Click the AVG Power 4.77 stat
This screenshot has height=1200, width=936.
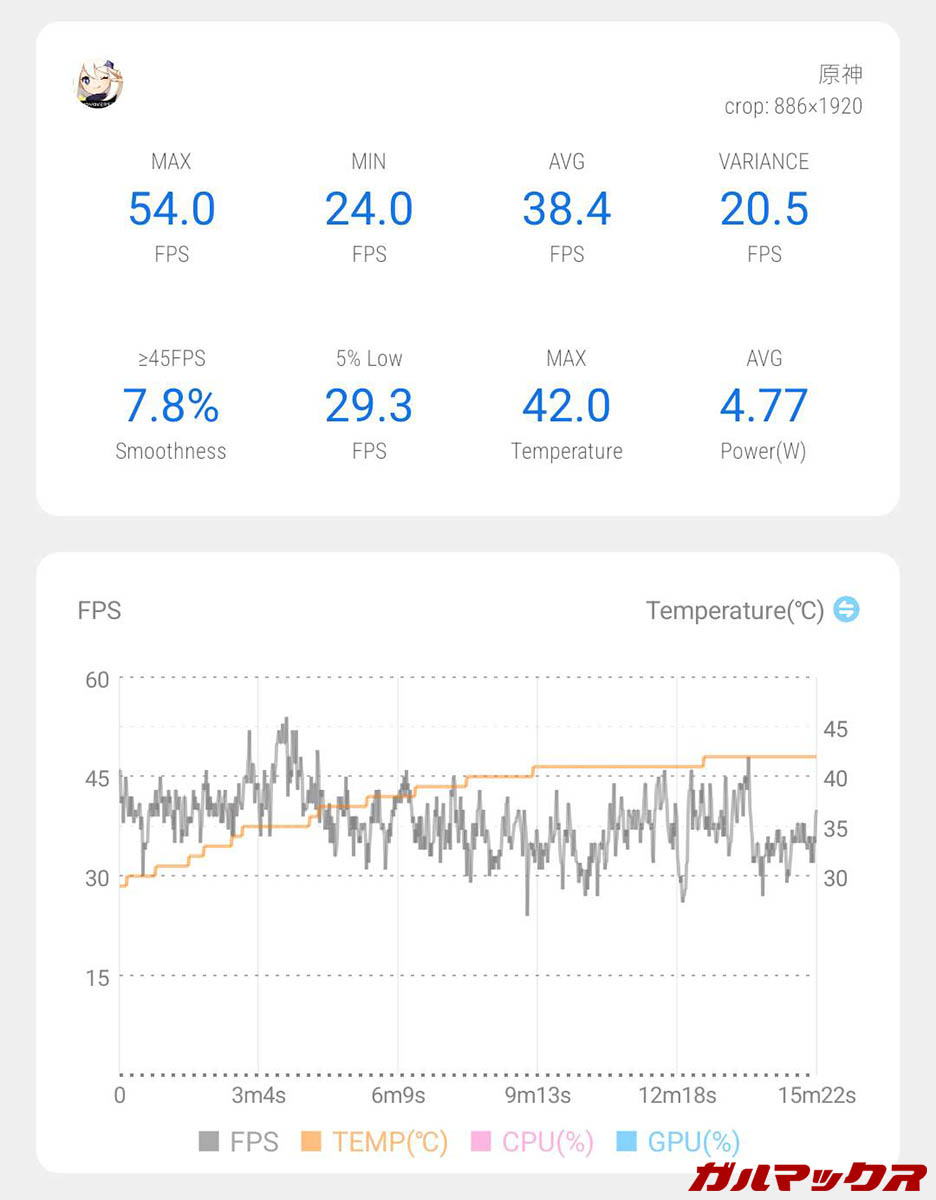click(764, 406)
